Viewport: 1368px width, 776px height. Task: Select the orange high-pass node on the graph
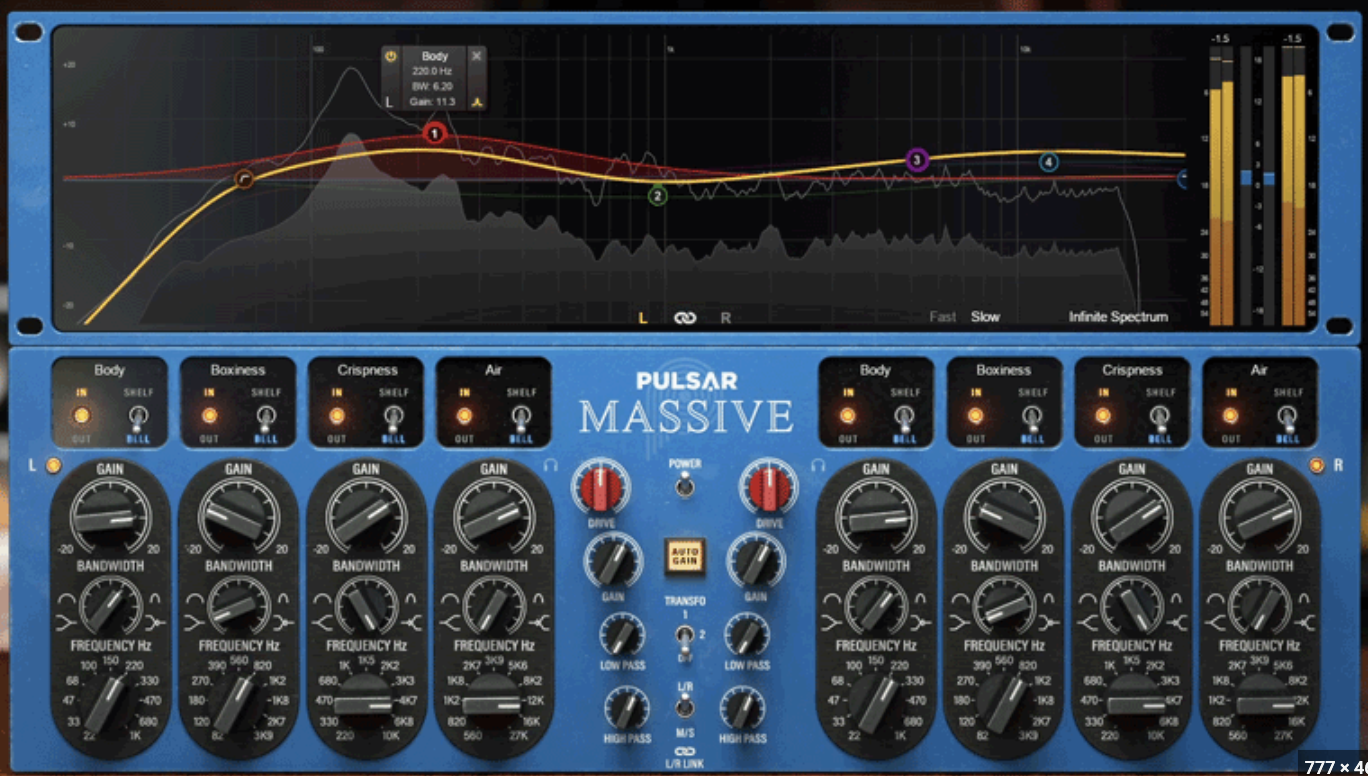244,180
